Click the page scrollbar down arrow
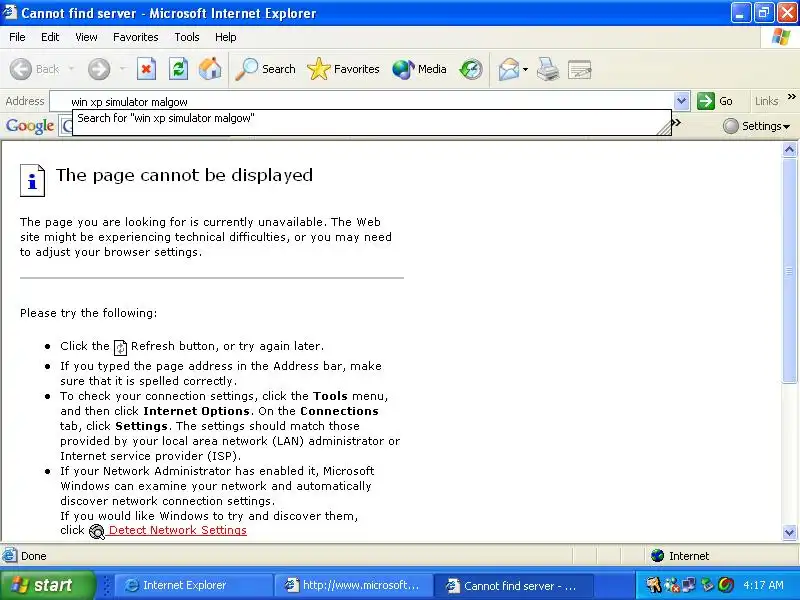Viewport: 800px width, 600px height. click(x=789, y=533)
